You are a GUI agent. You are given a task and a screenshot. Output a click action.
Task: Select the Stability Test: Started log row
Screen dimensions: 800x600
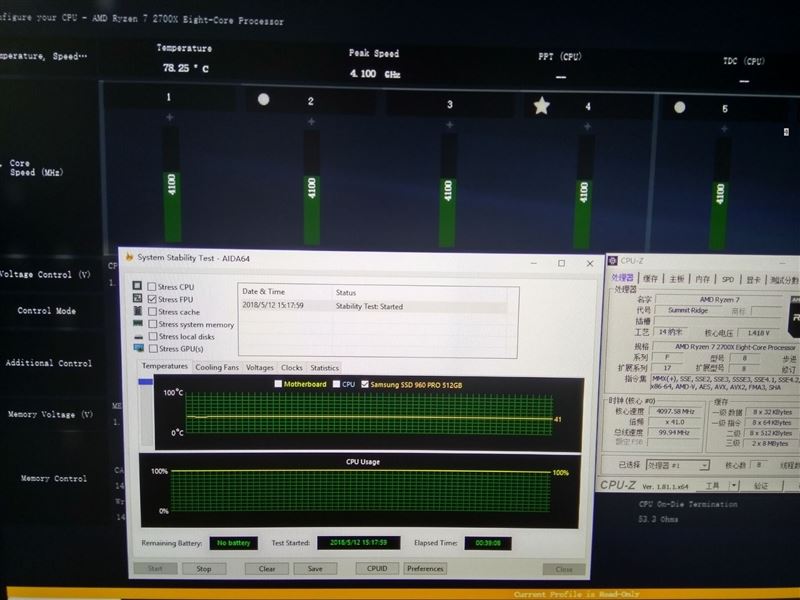(373, 306)
